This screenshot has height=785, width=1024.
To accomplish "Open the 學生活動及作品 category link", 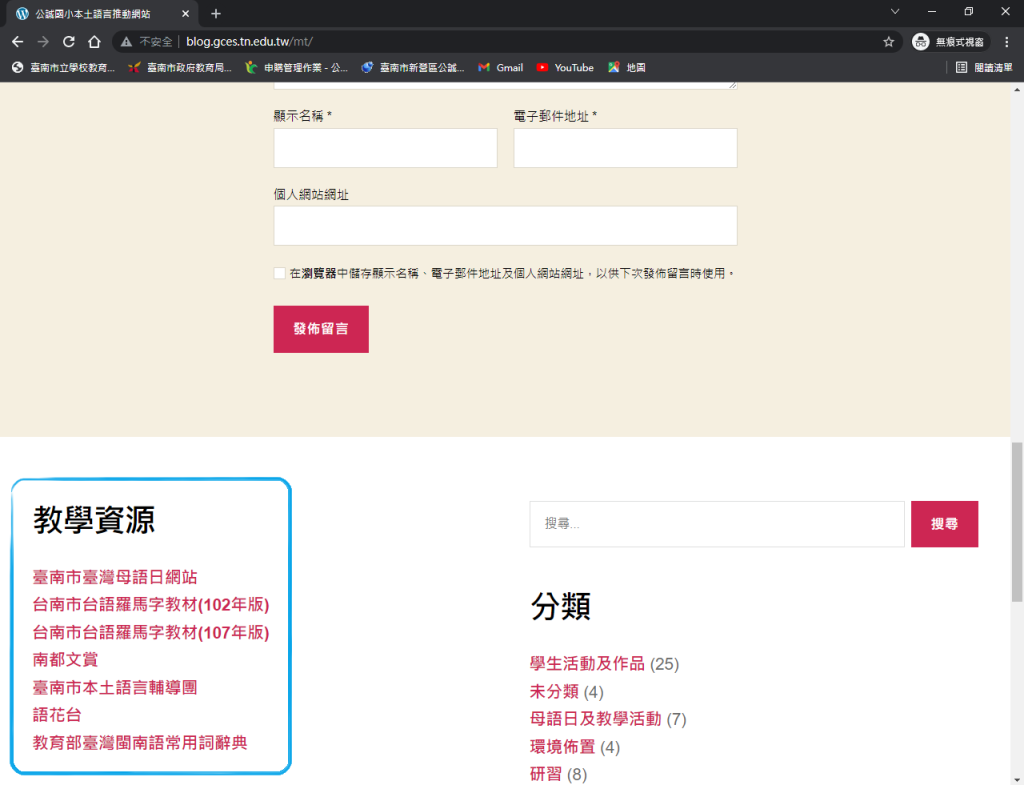I will 588,664.
